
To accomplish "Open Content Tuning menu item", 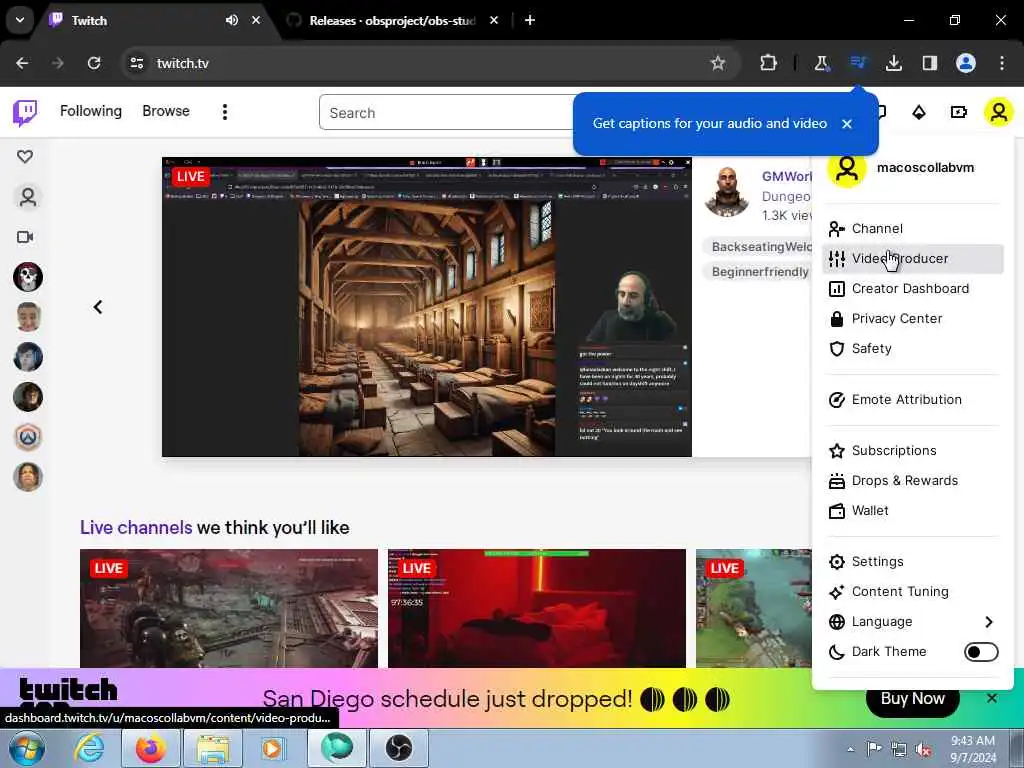I will [x=912, y=592].
